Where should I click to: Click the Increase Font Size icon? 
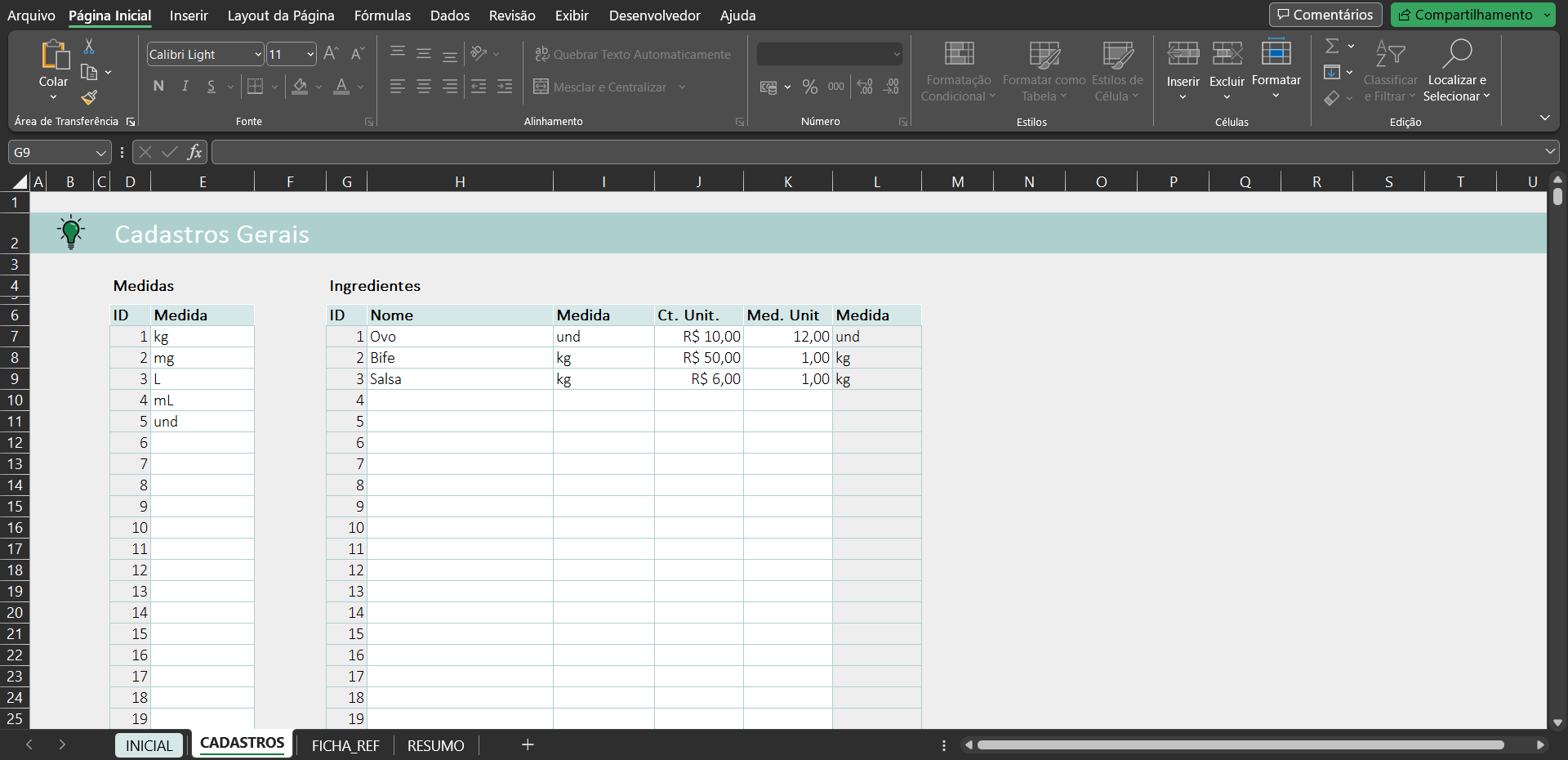coord(331,54)
